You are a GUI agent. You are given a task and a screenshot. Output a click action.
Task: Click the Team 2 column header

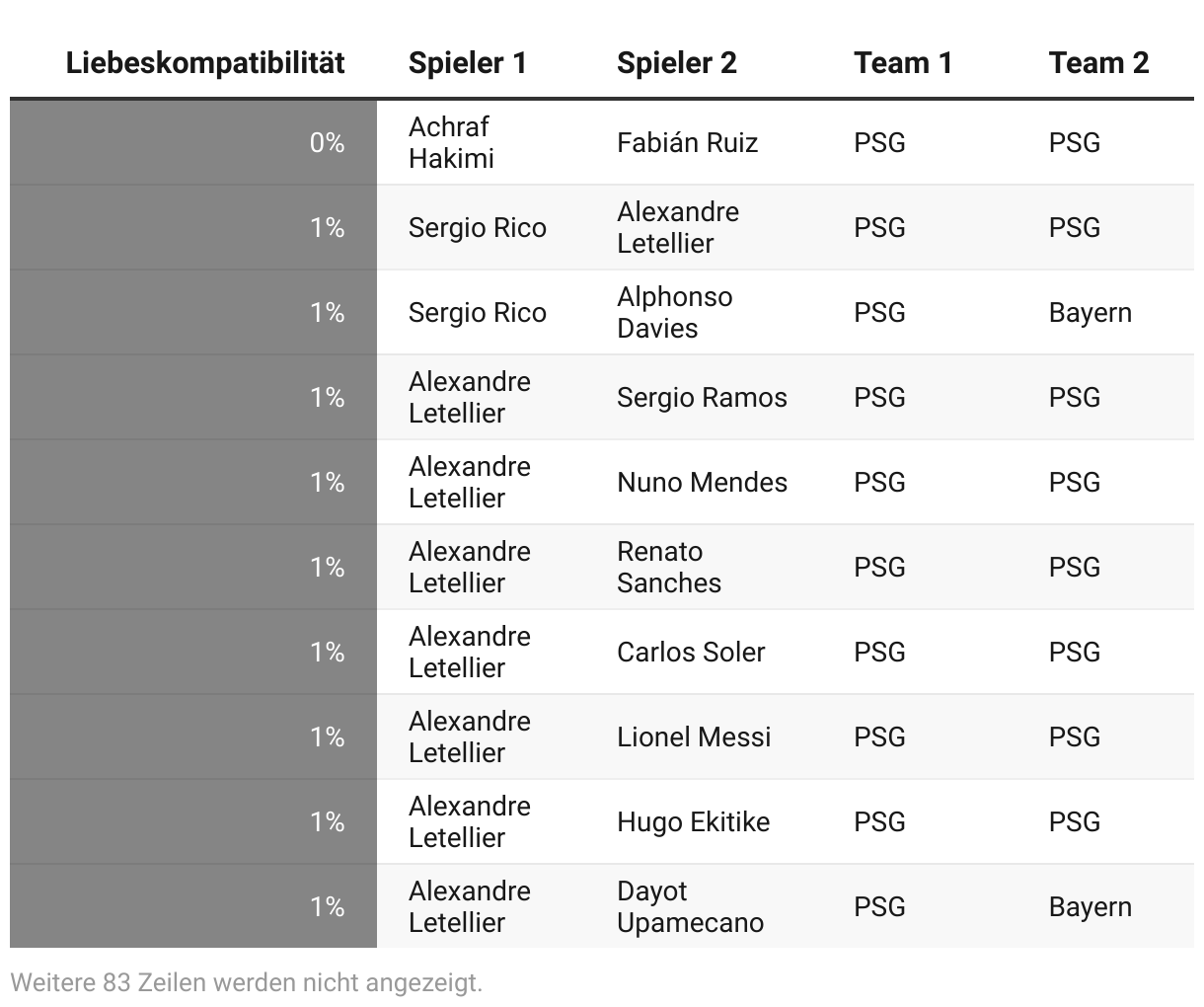tap(1098, 63)
